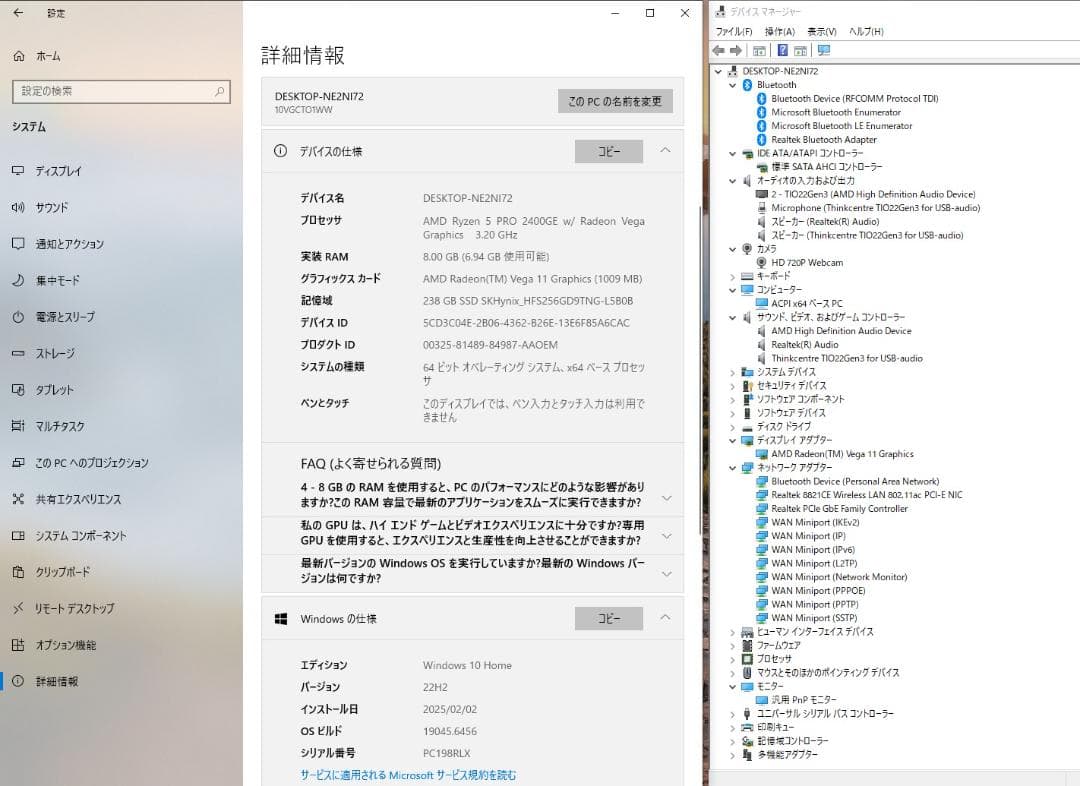Expand the キーボード tree node
Viewport: 1080px width, 786px height.
pyautogui.click(x=733, y=276)
